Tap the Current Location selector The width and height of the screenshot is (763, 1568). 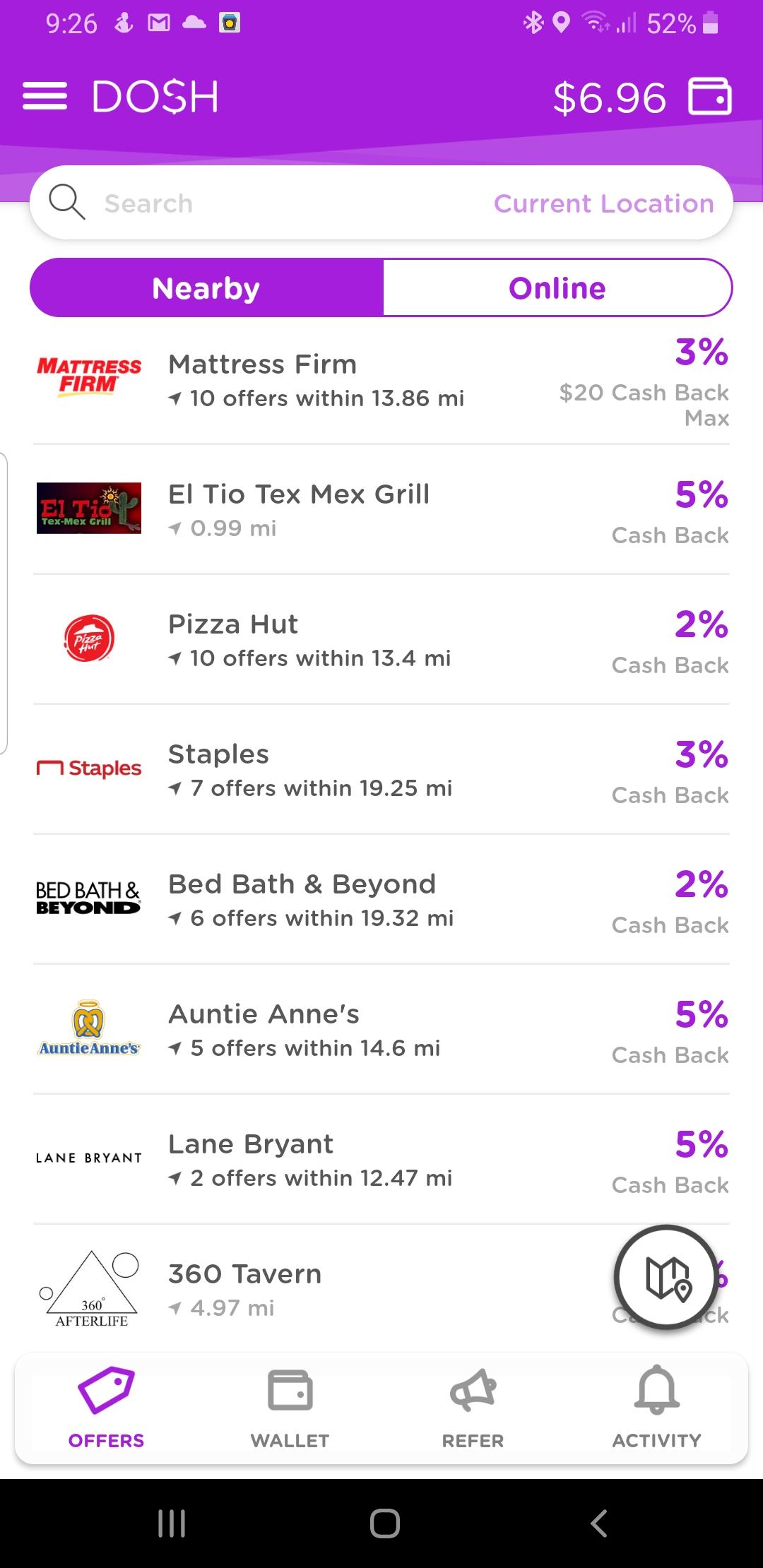pyautogui.click(x=603, y=203)
